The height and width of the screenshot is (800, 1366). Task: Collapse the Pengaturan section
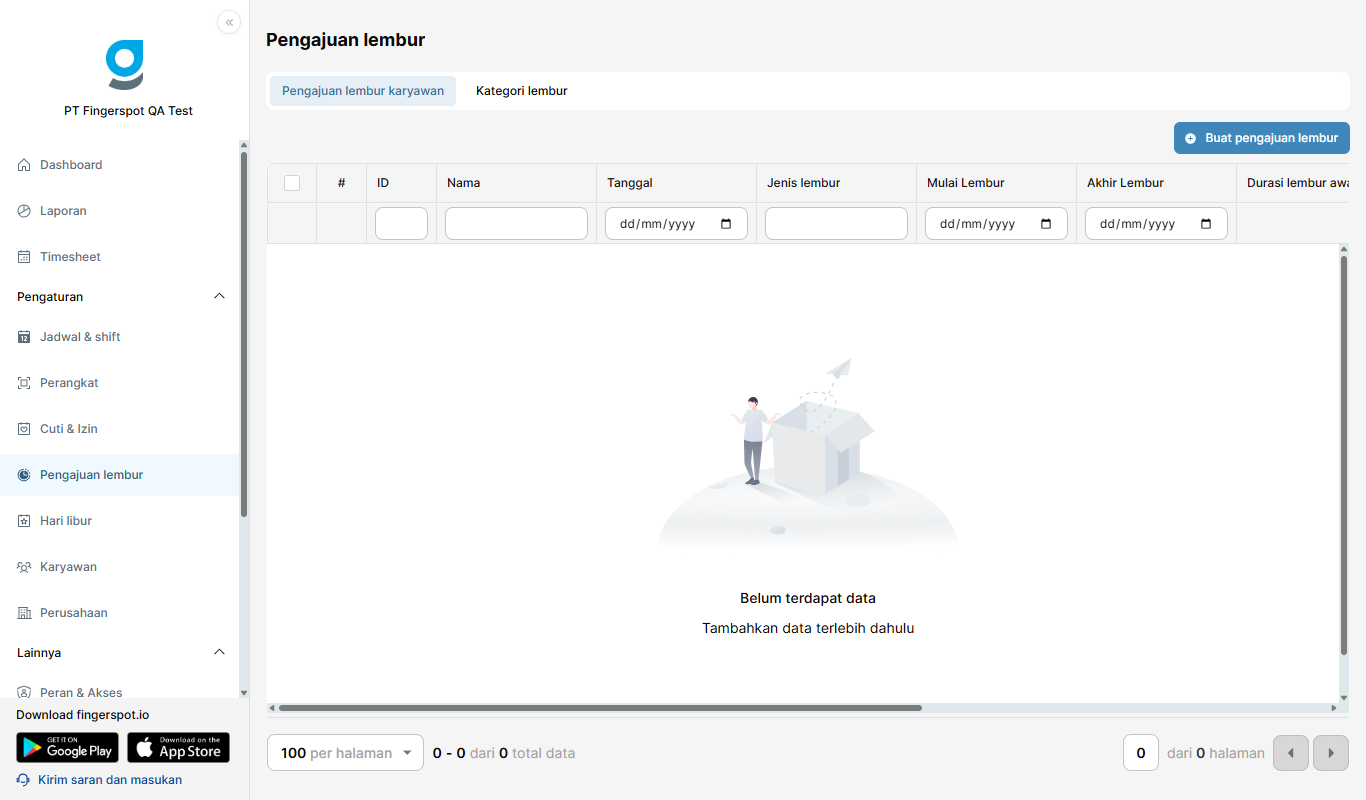220,296
